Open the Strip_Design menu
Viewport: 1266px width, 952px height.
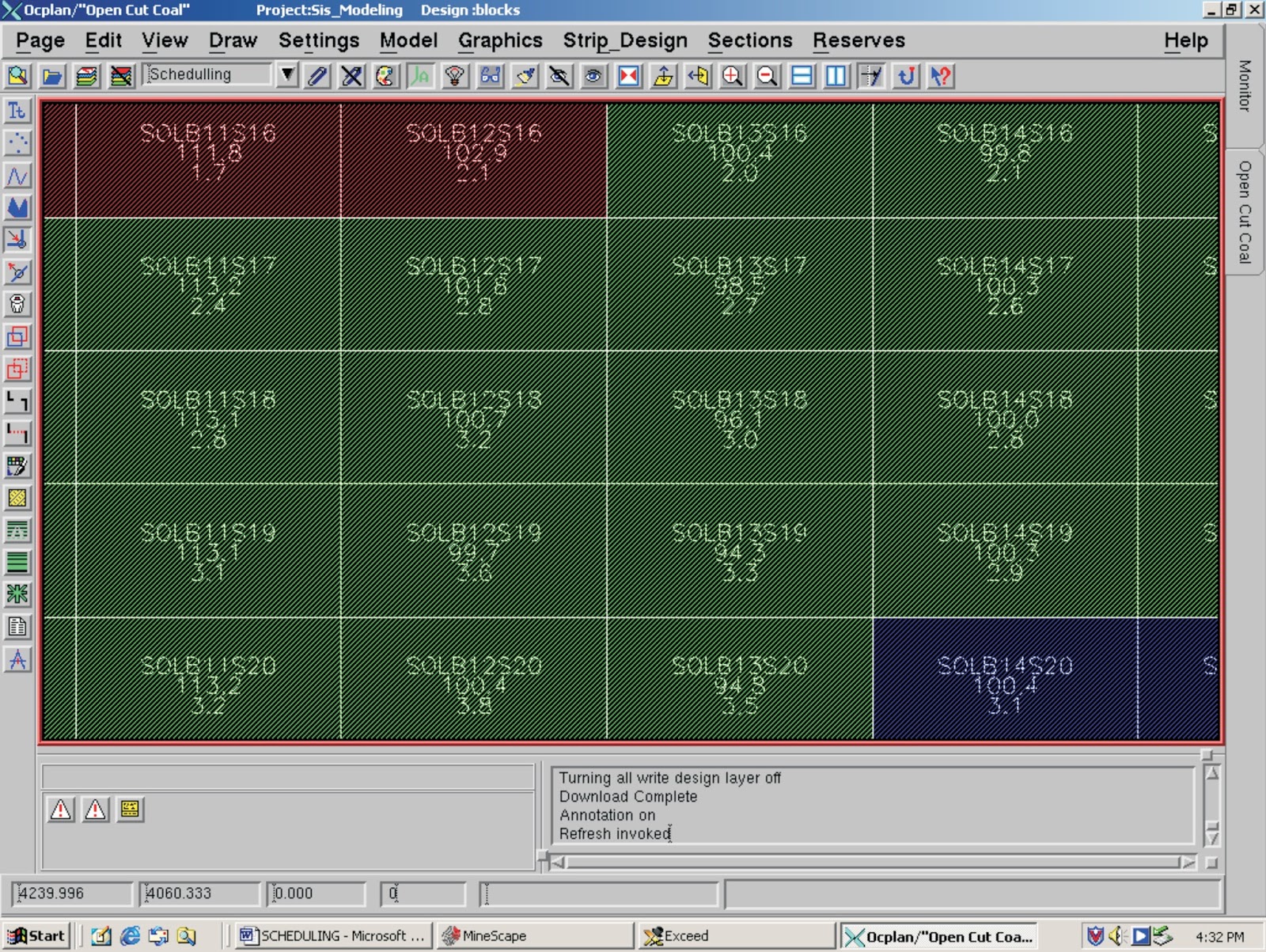[x=624, y=40]
